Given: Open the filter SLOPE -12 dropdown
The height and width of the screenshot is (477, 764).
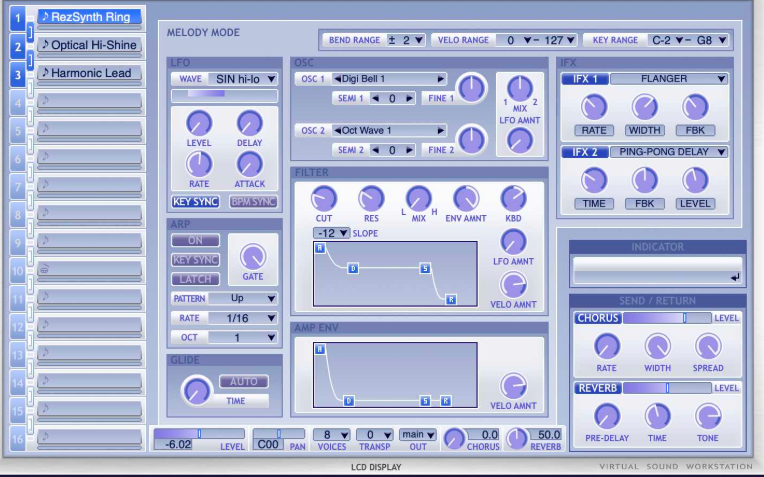Looking at the screenshot, I should click(331, 233).
